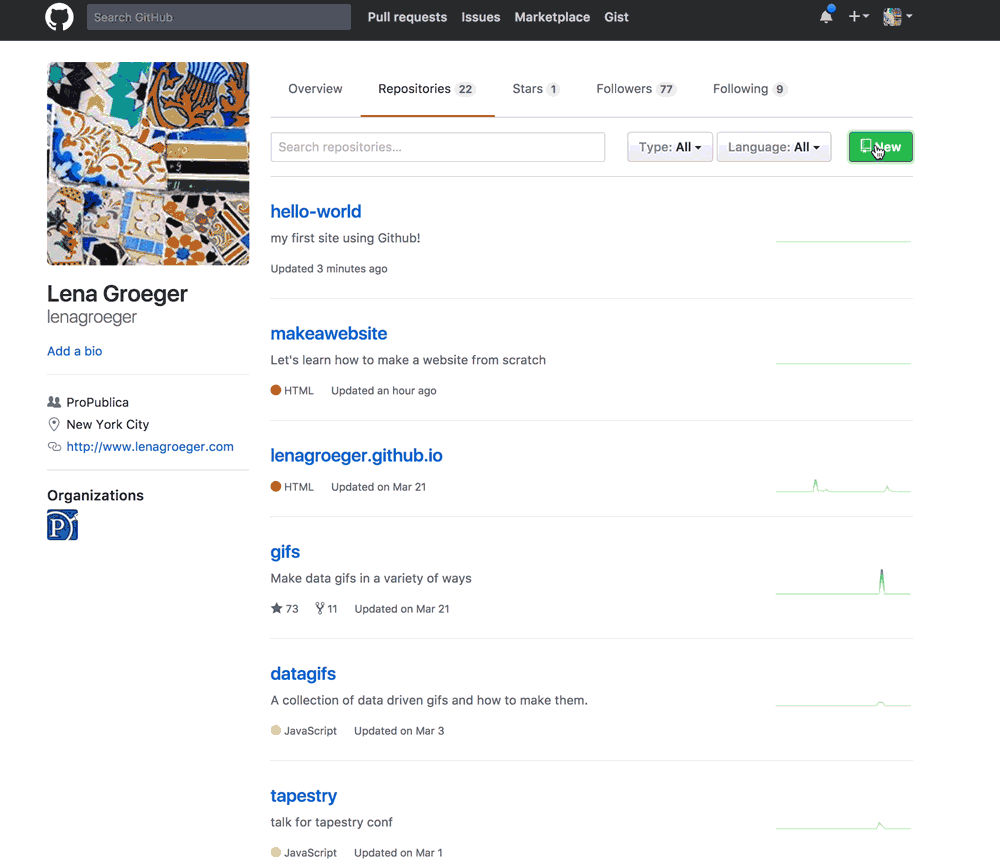Open Marketplace in top nav
This screenshot has width=1000, height=859.
point(552,17)
